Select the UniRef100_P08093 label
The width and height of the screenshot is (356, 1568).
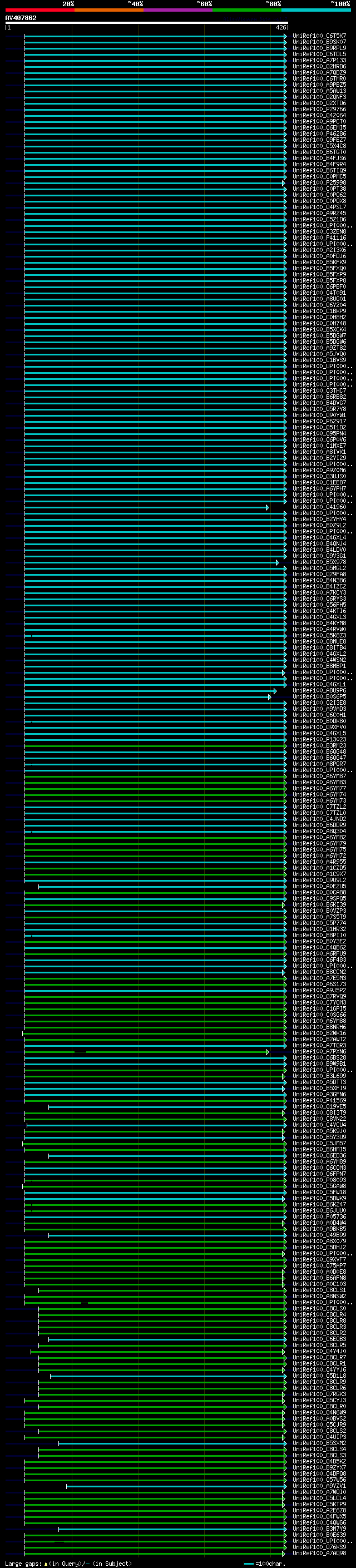[x=319, y=1180]
